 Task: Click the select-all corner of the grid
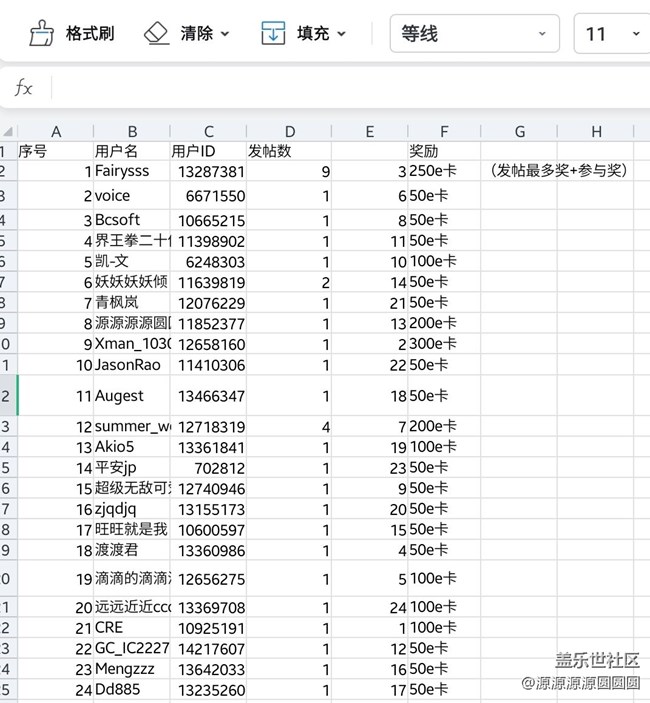click(8, 132)
